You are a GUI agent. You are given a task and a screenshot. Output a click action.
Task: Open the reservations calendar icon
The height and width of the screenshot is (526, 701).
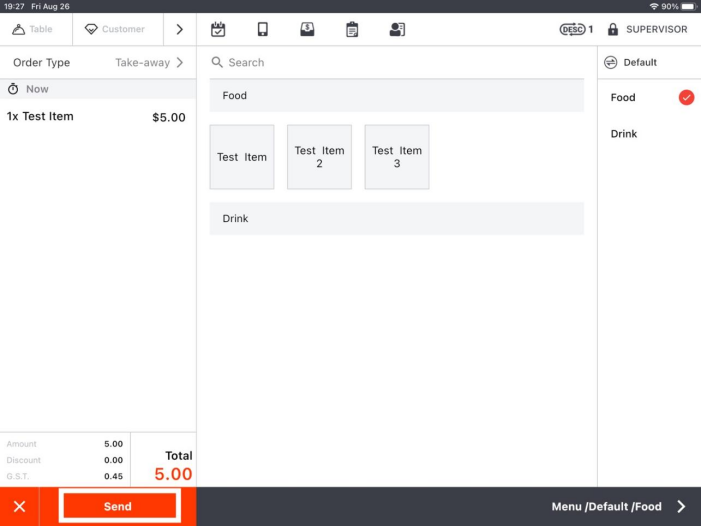pyautogui.click(x=218, y=29)
